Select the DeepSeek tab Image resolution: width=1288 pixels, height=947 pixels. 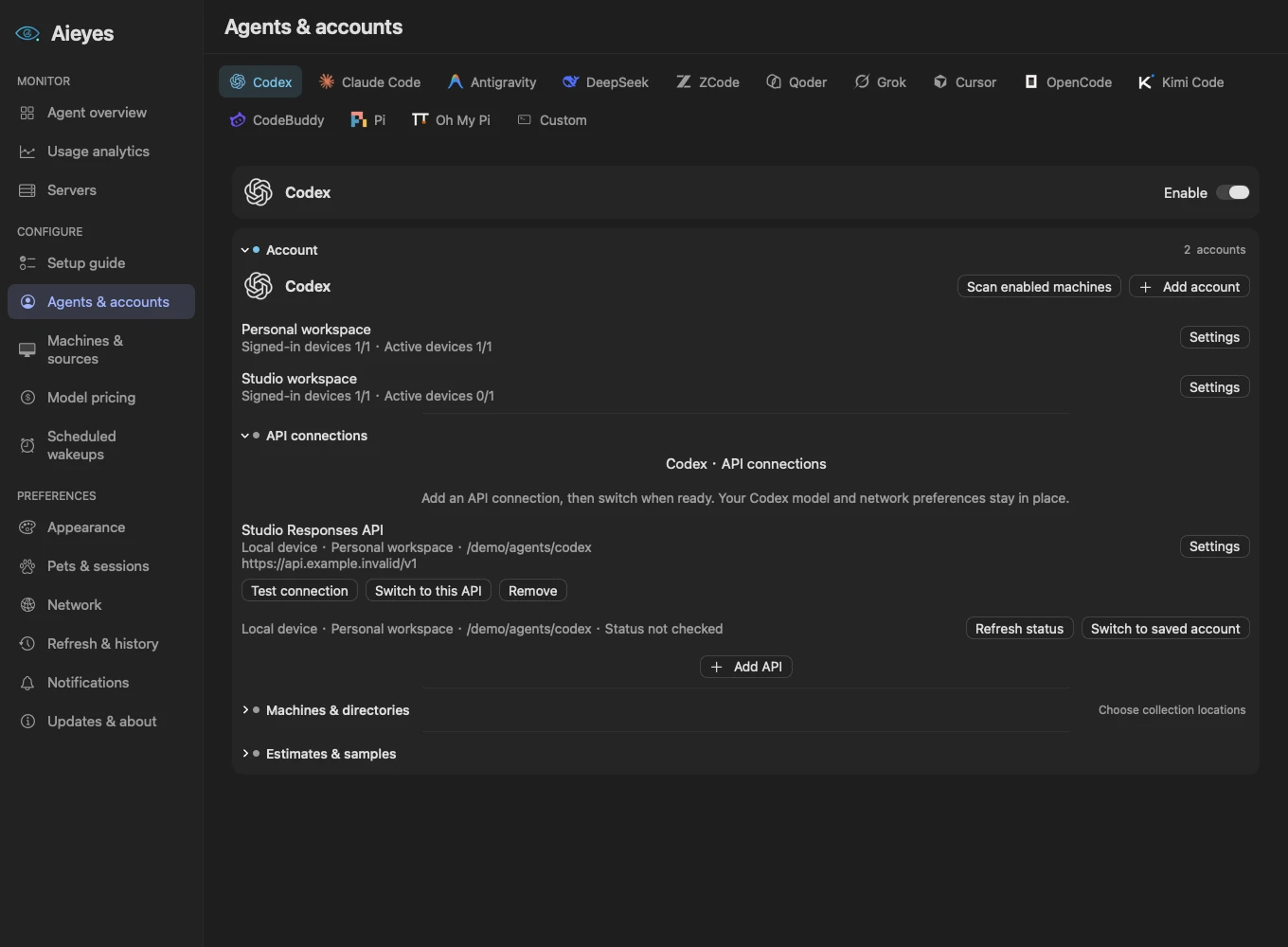[606, 82]
